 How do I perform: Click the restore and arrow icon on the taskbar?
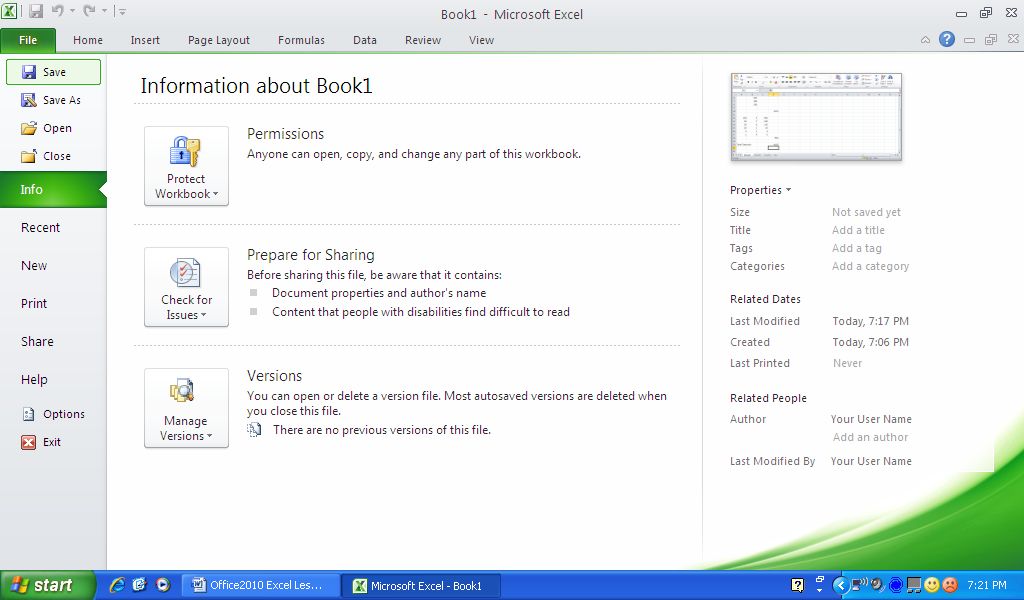tap(820, 584)
